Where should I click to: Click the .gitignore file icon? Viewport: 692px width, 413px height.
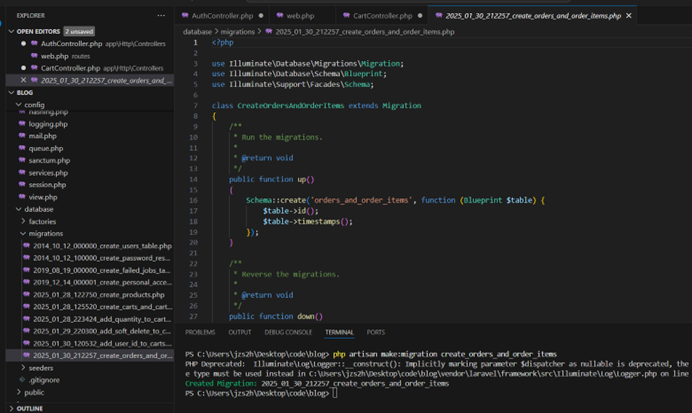click(22, 380)
